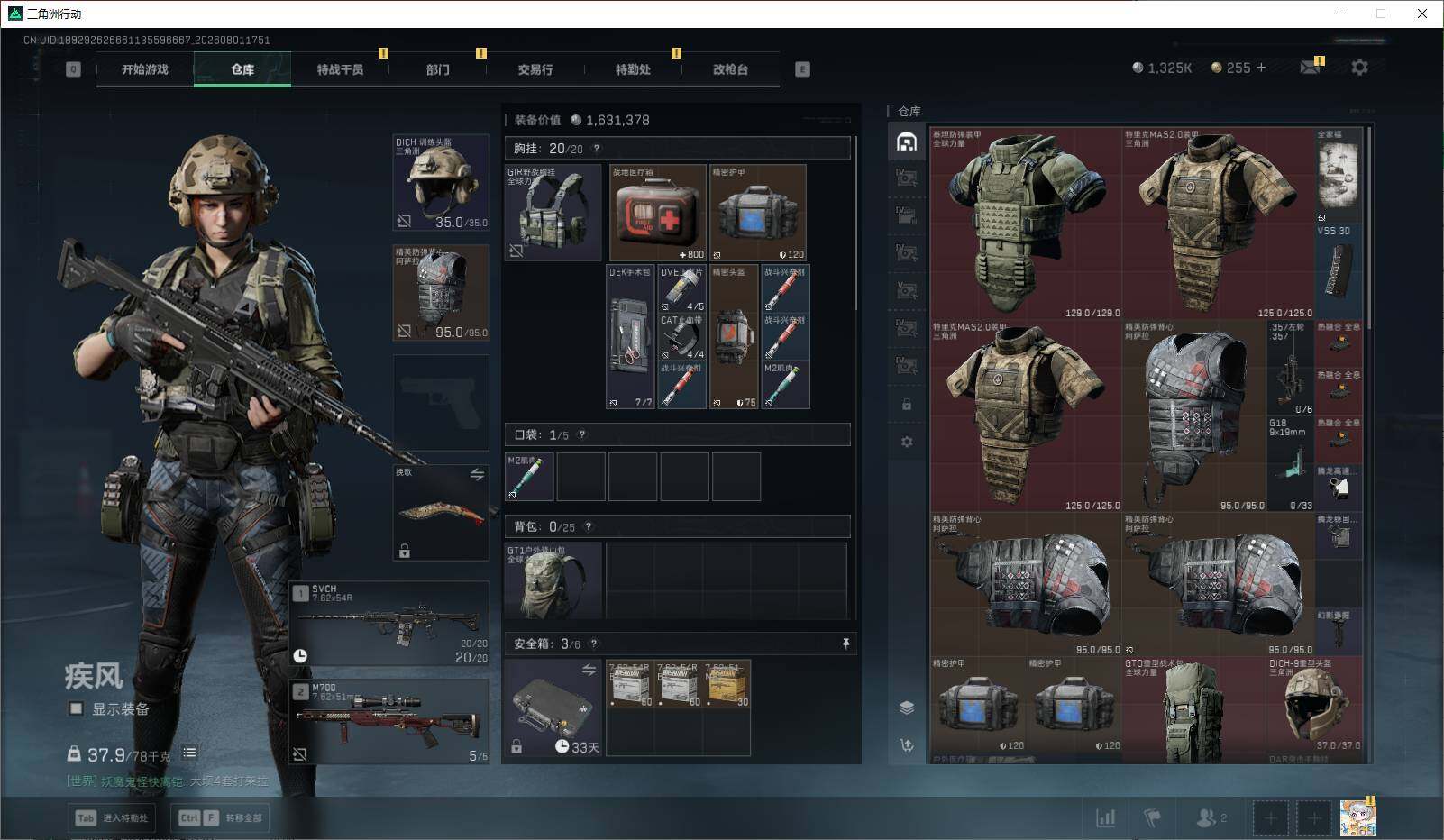
Task: Click the stack layers icon in storage sidebar
Action: tap(907, 708)
